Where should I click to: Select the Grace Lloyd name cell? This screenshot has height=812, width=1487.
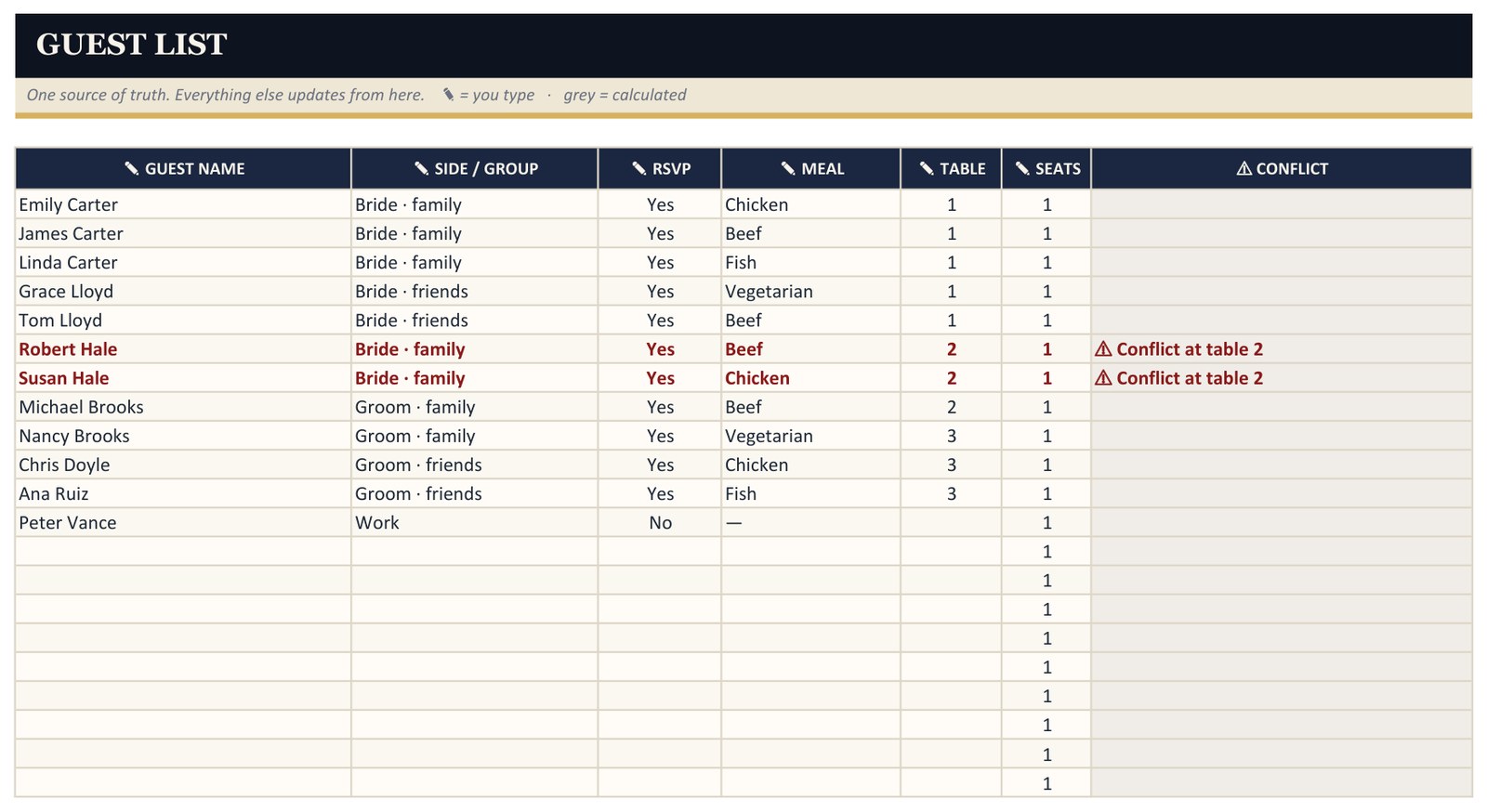point(183,291)
